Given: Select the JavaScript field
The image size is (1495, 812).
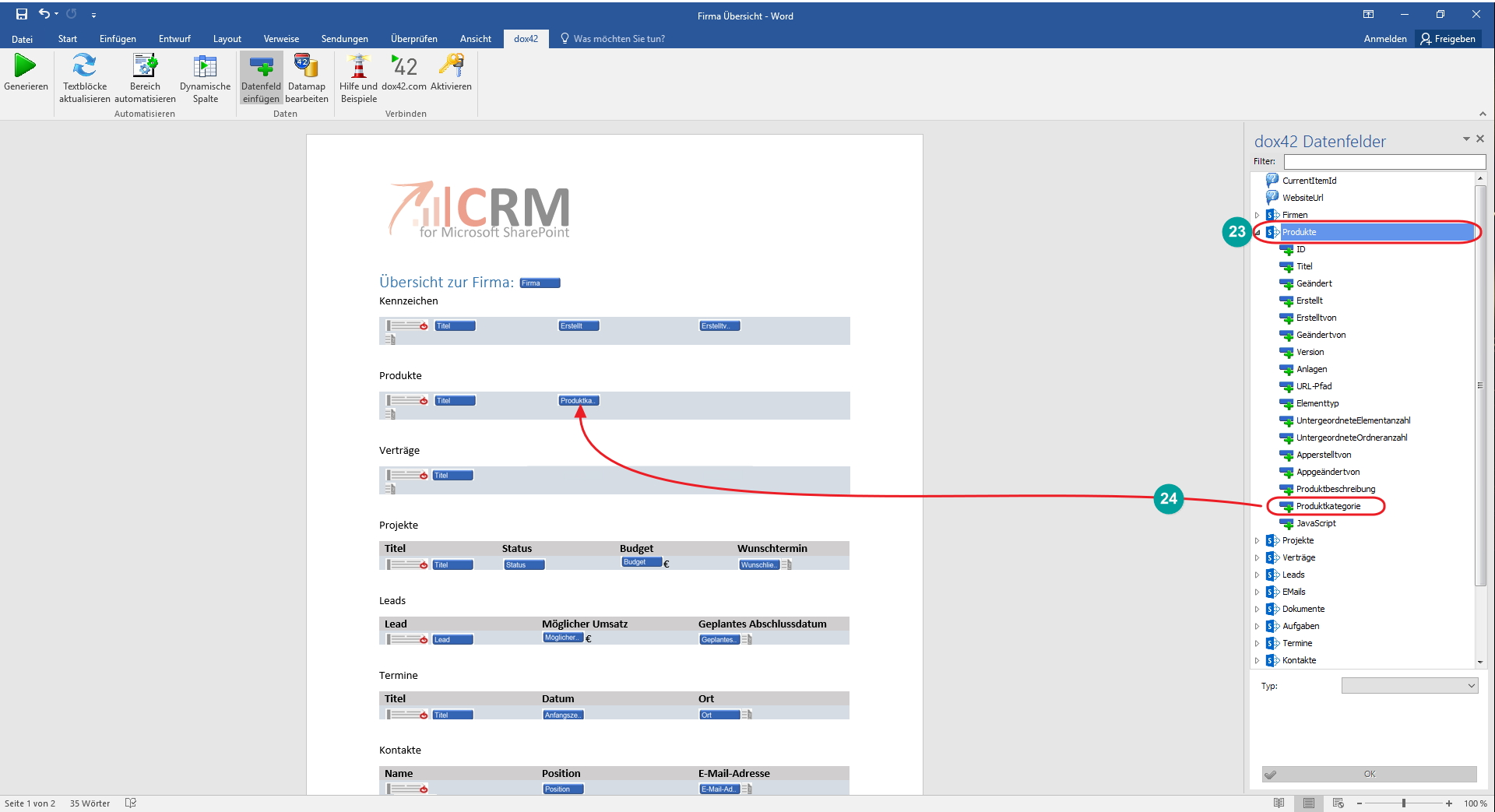Looking at the screenshot, I should (x=1316, y=523).
